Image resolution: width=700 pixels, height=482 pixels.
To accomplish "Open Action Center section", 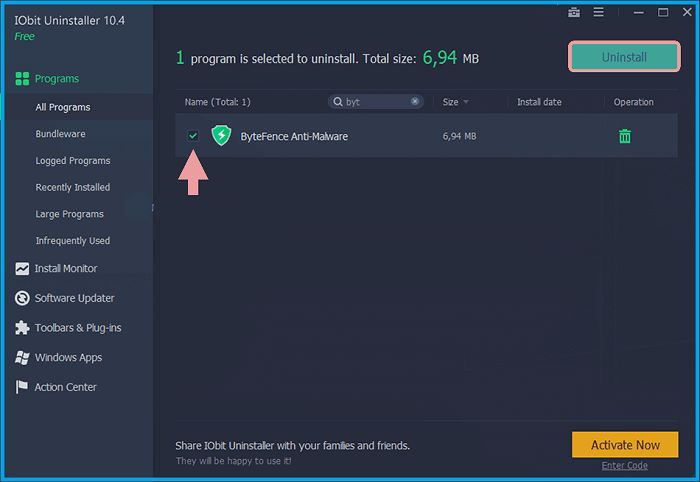I will [x=65, y=387].
